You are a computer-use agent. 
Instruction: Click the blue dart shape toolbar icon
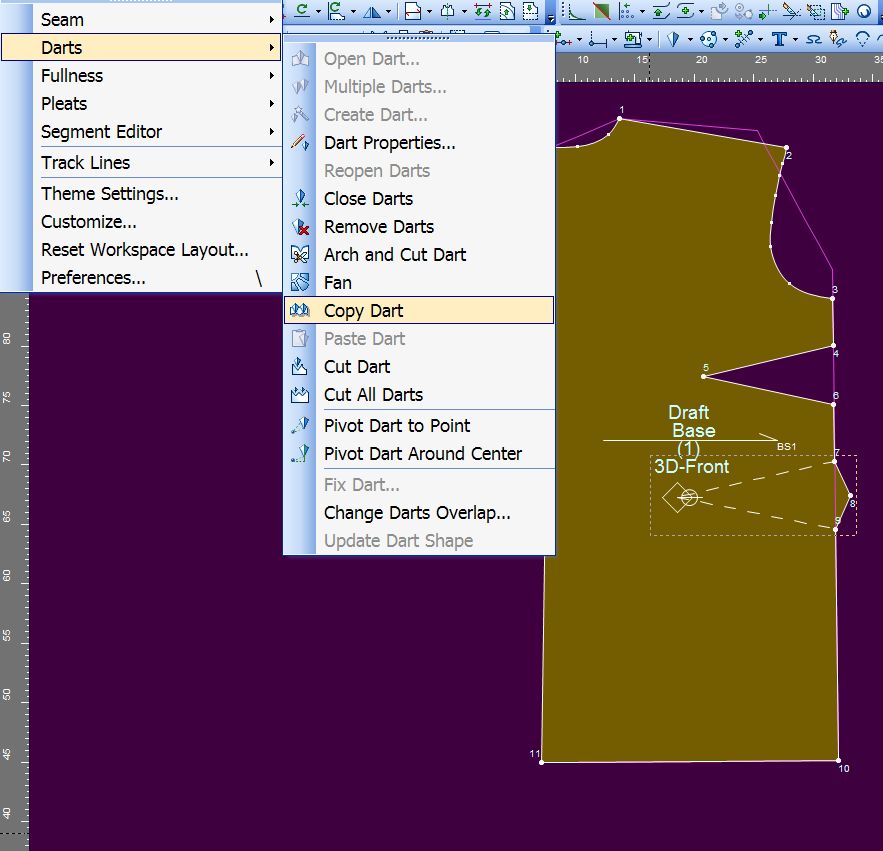[x=673, y=39]
